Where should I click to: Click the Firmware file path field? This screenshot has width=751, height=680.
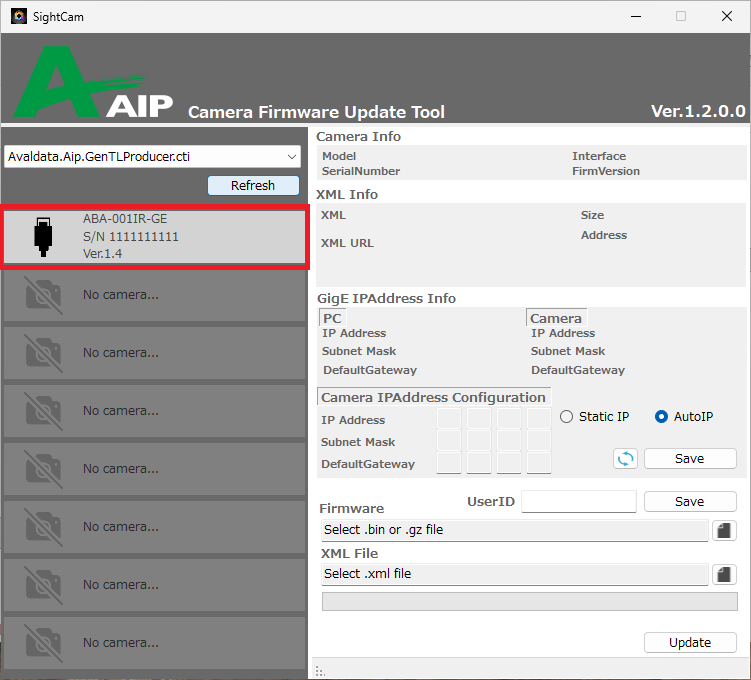point(514,530)
